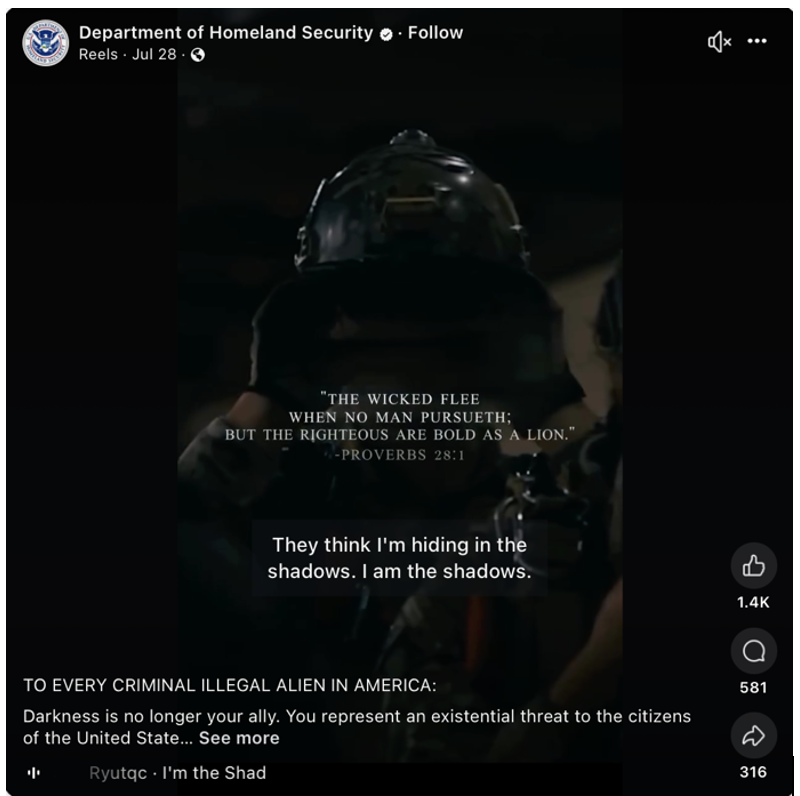
Task: Expand the caption with See more
Action: click(239, 738)
